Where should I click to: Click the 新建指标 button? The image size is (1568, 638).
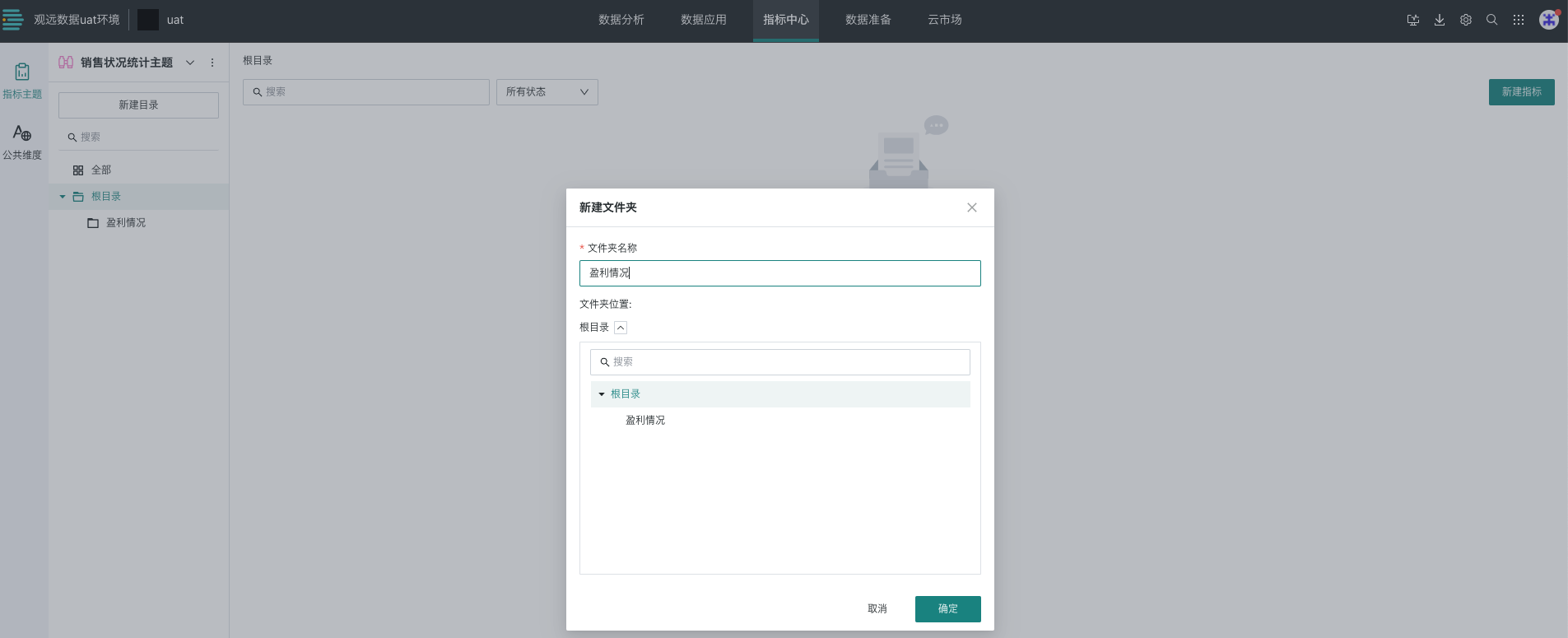[1522, 92]
